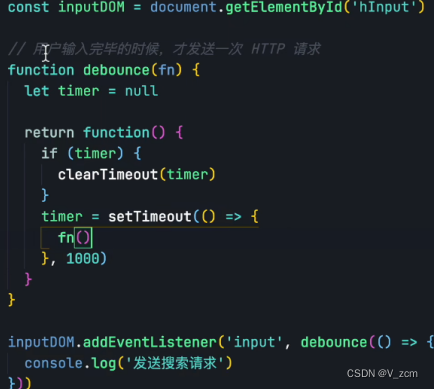The width and height of the screenshot is (434, 389).
Task: Click 'console' in the log statement
Action: tap(54, 363)
